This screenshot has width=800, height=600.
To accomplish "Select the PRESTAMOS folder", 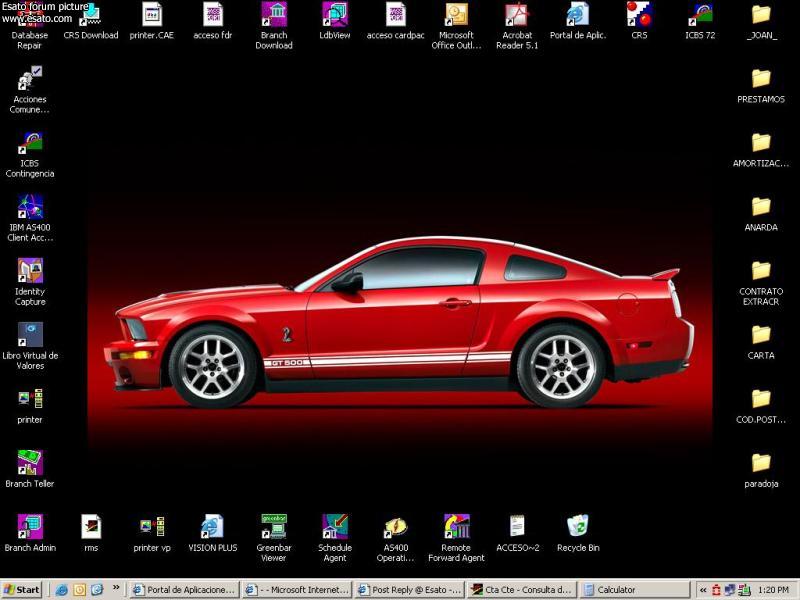I will 761,86.
